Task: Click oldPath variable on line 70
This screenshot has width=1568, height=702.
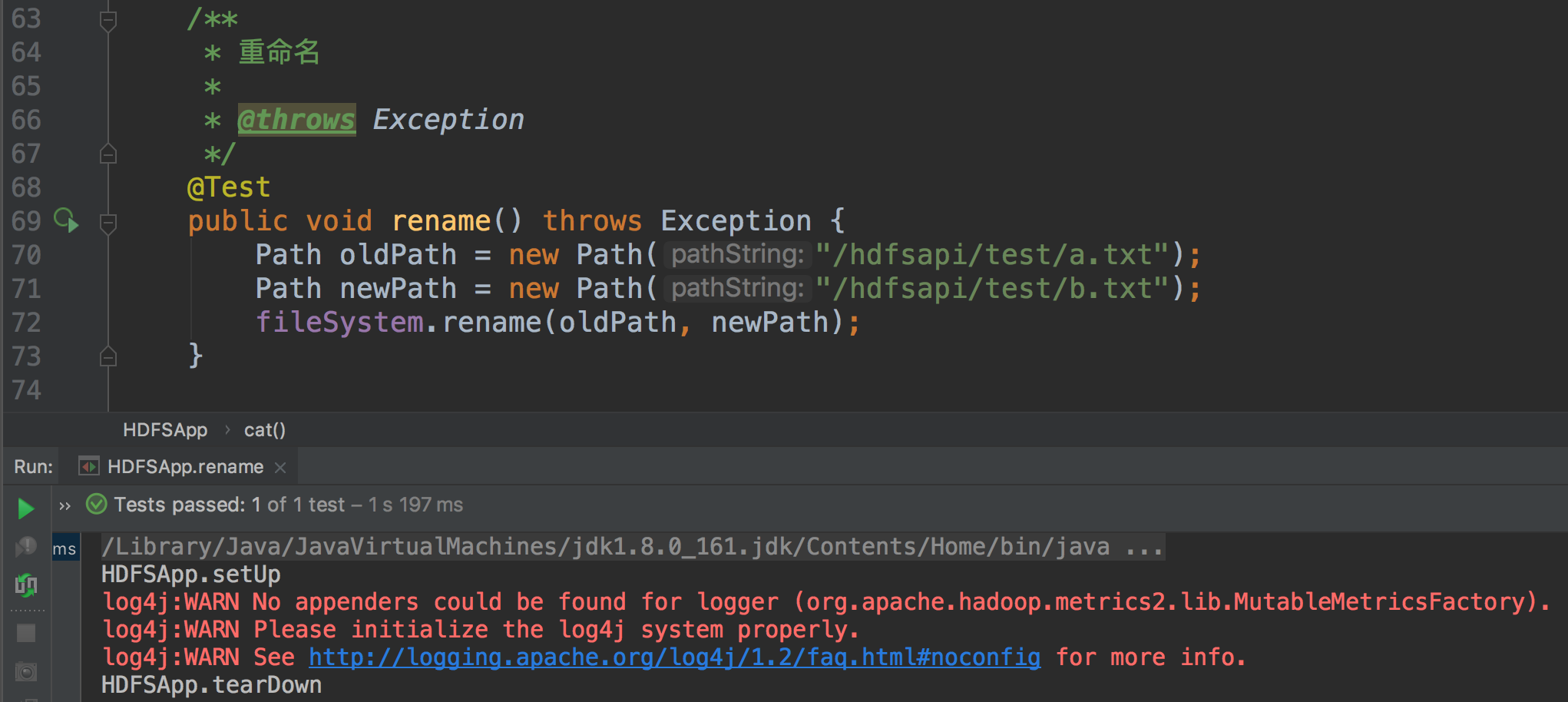Action: 398,255
